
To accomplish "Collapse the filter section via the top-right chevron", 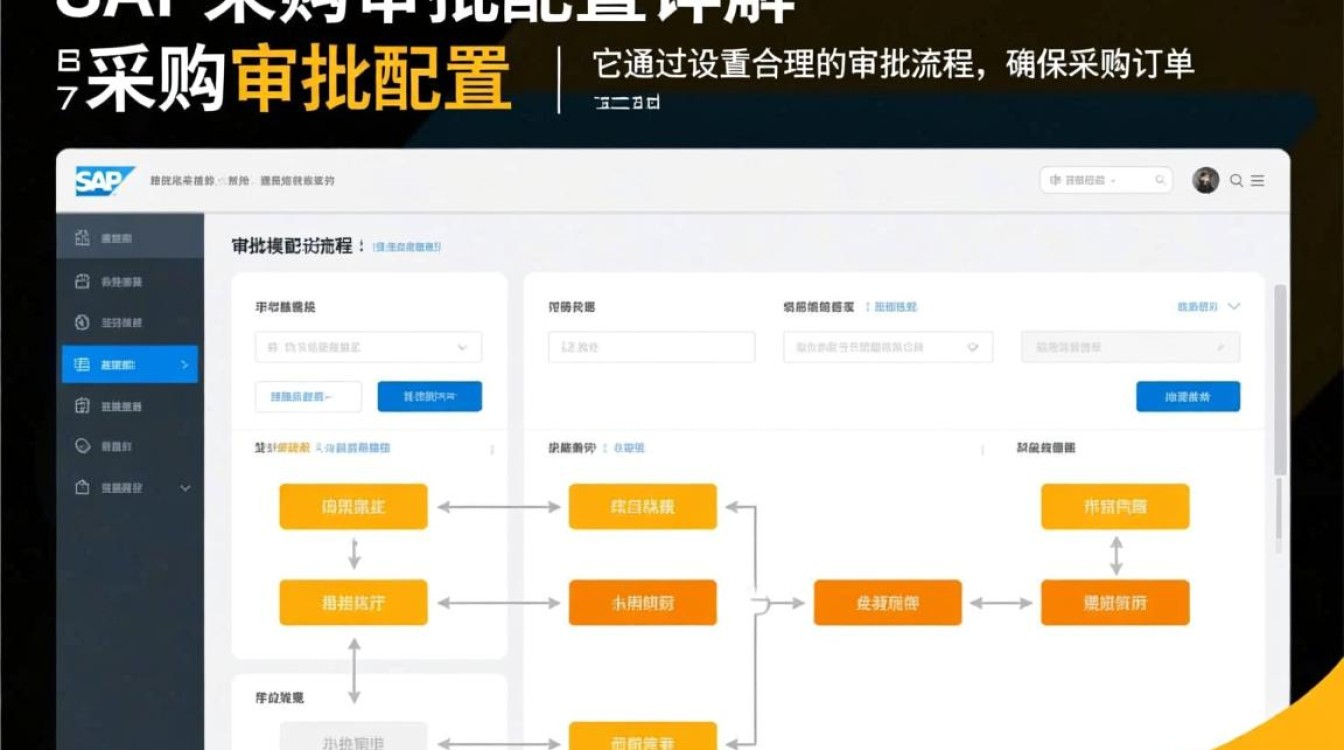I will [1236, 307].
